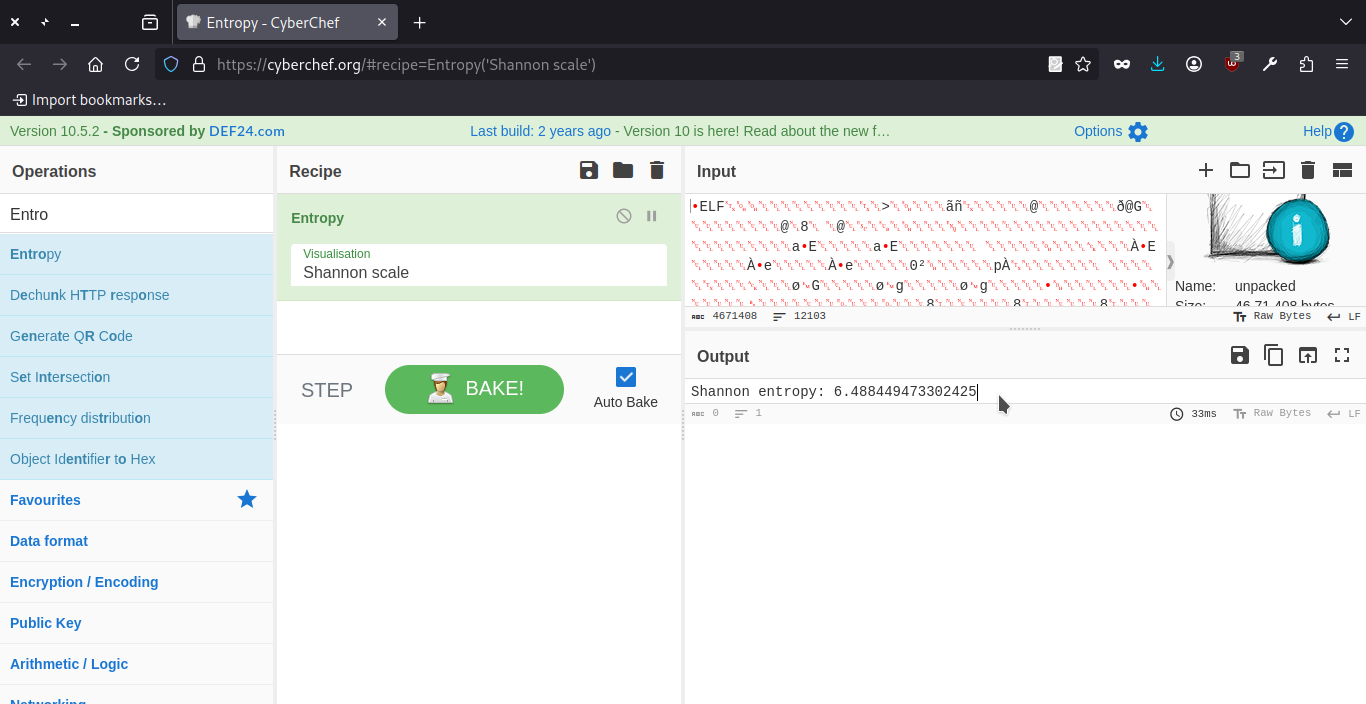
Task: Toggle the Auto Bake checkbox
Action: pos(626,377)
